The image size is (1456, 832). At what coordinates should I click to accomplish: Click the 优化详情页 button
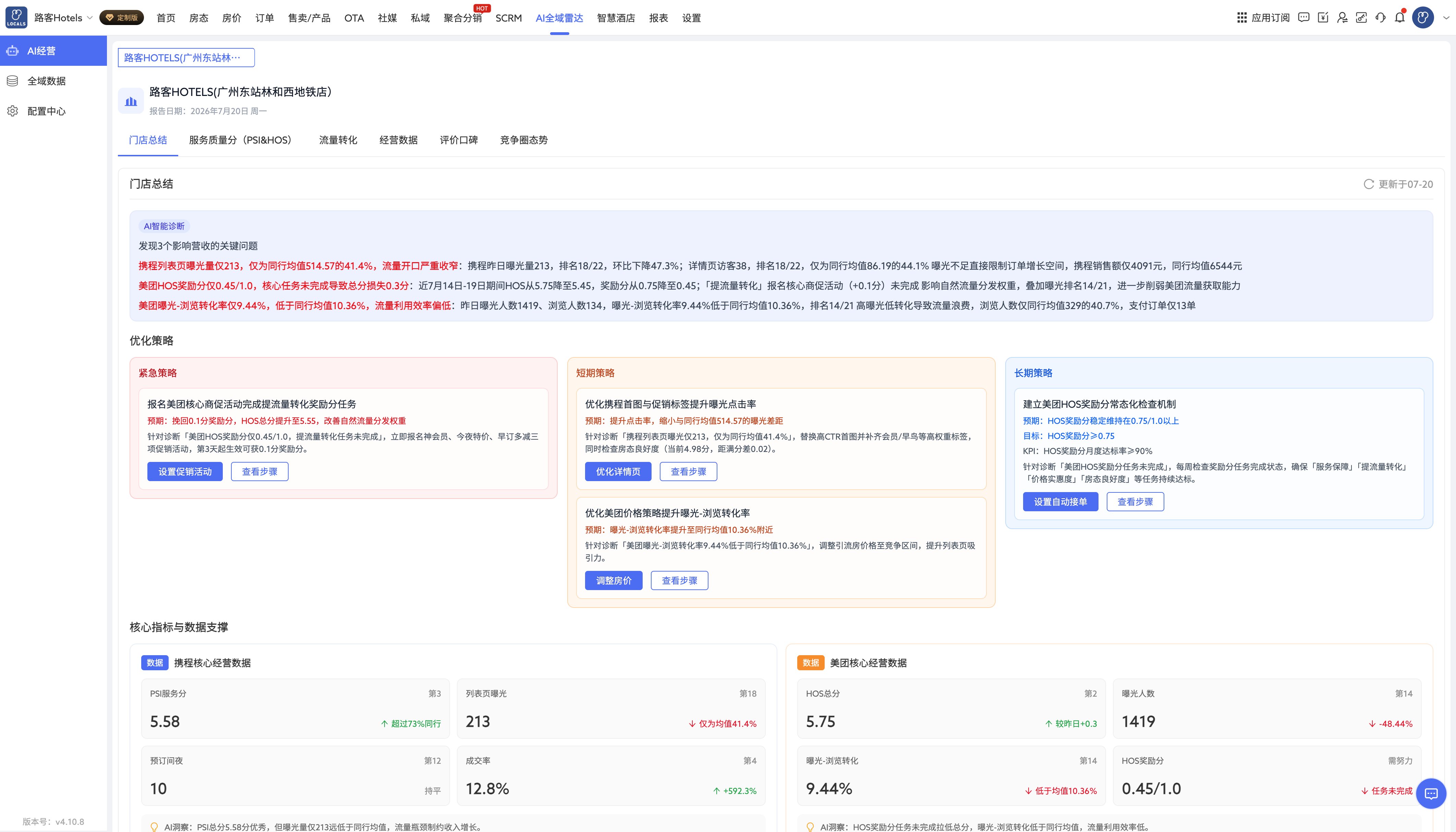tap(618, 472)
